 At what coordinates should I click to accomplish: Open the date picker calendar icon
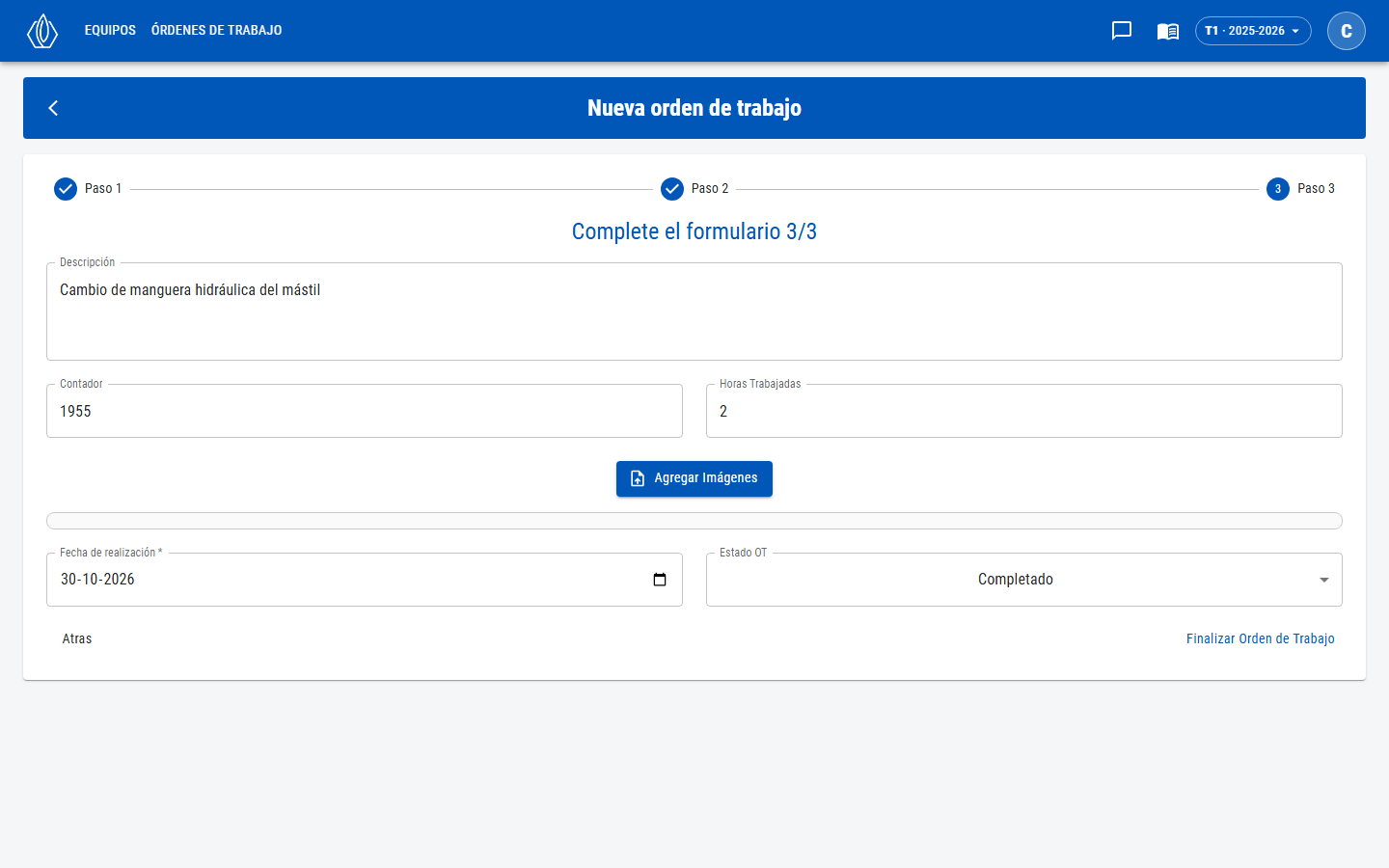point(660,580)
